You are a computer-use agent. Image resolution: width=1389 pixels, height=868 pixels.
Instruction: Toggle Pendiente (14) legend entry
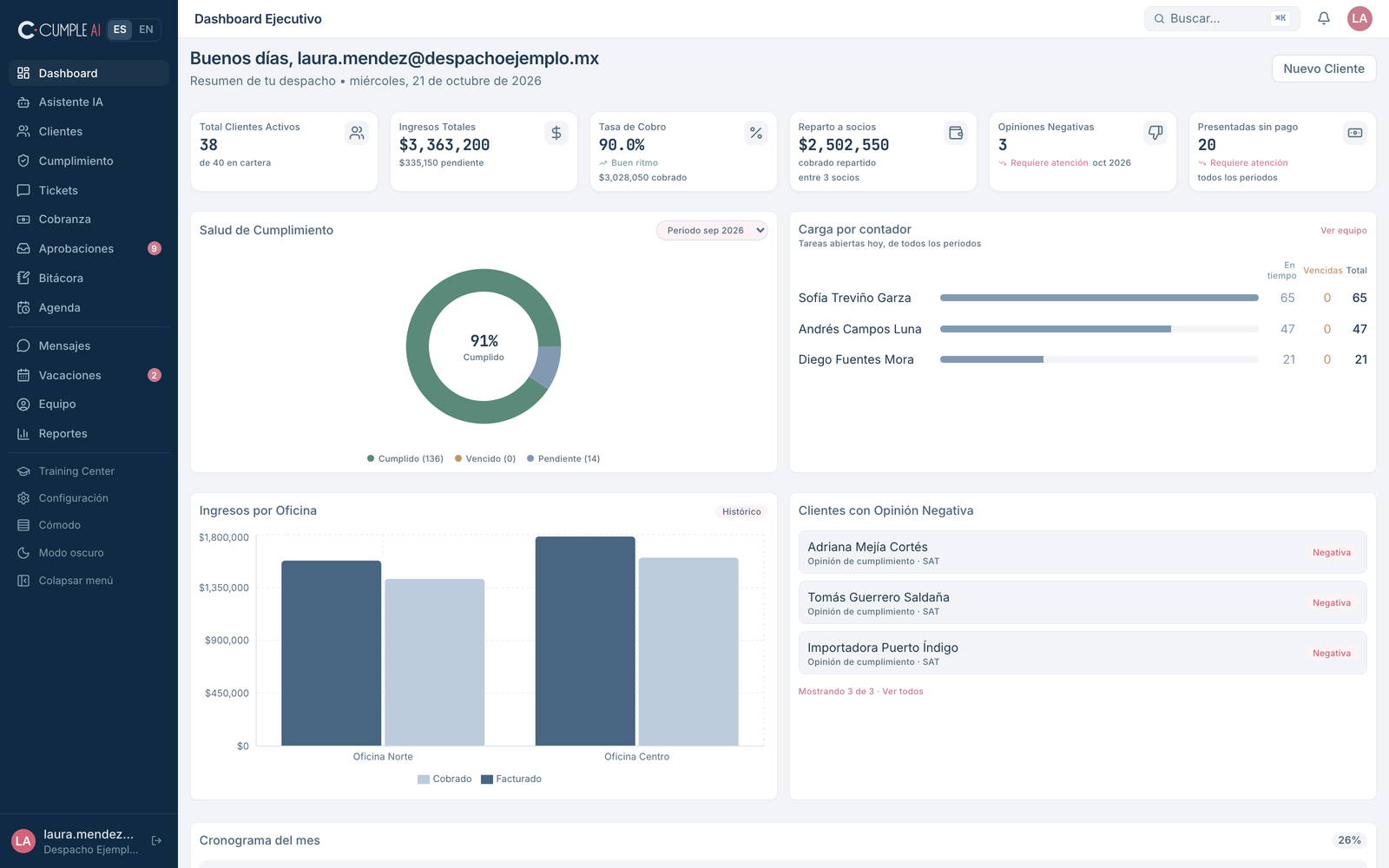point(563,458)
